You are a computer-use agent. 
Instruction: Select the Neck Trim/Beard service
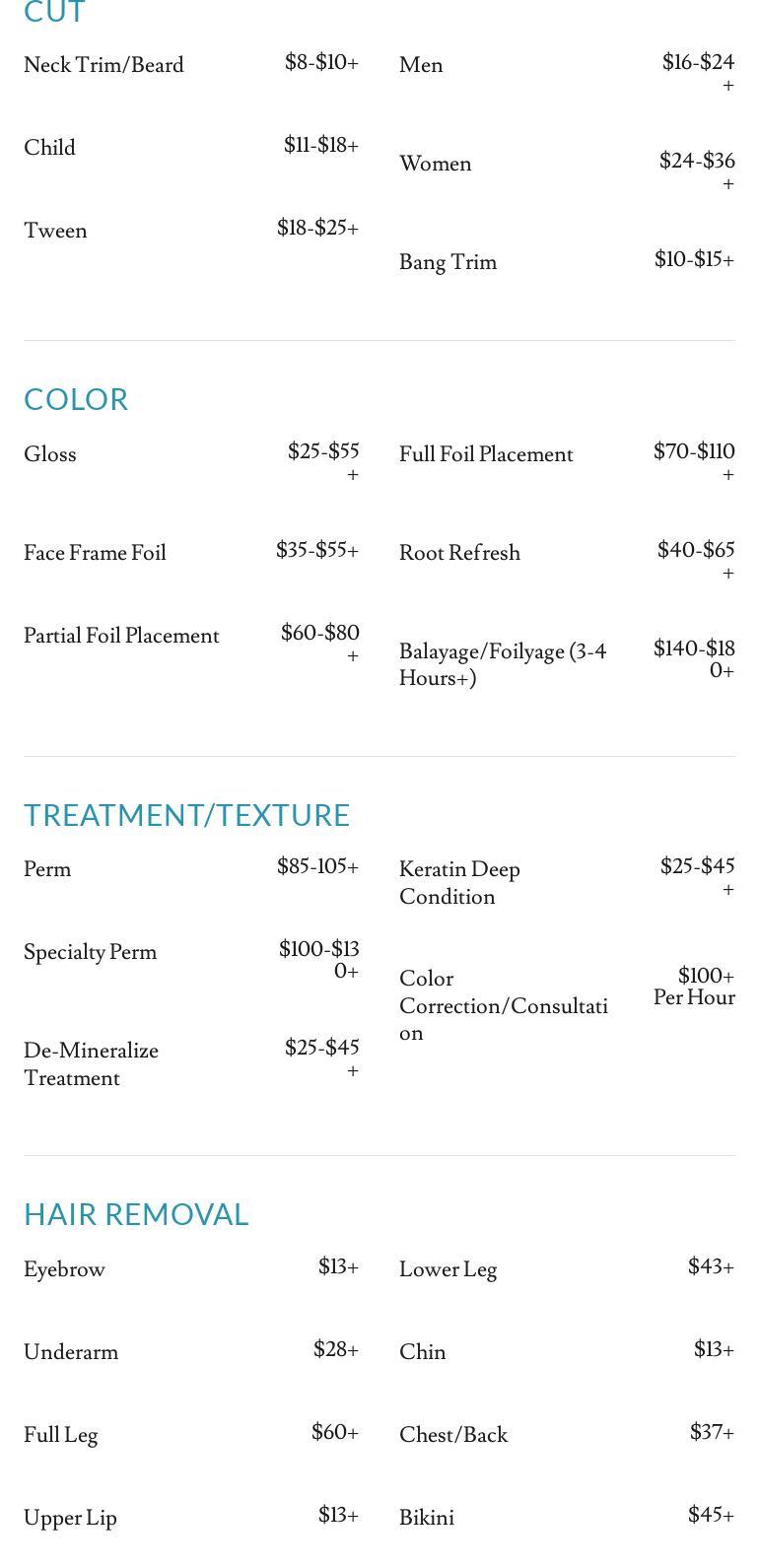coord(103,65)
